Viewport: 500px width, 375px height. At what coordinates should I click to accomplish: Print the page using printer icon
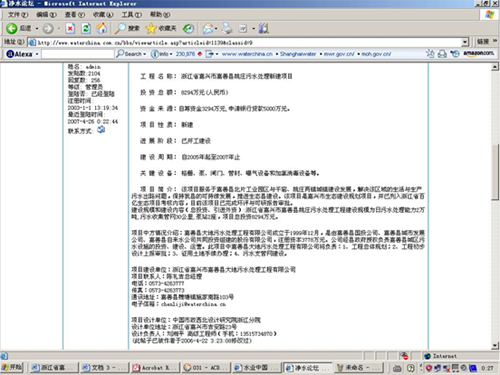227,29
